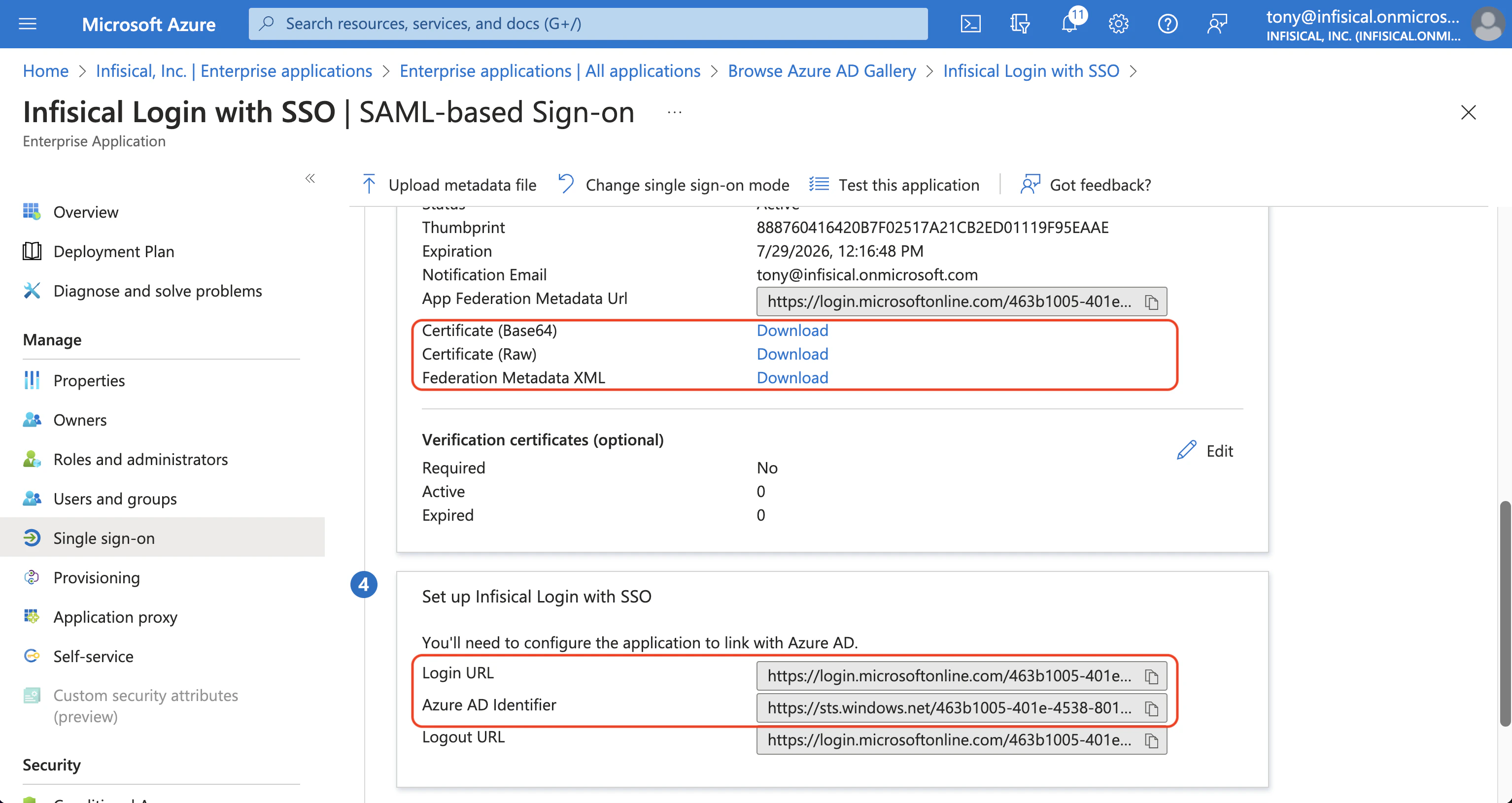Copy App Federation Metadata Url
The image size is (1512, 803).
click(x=1152, y=302)
